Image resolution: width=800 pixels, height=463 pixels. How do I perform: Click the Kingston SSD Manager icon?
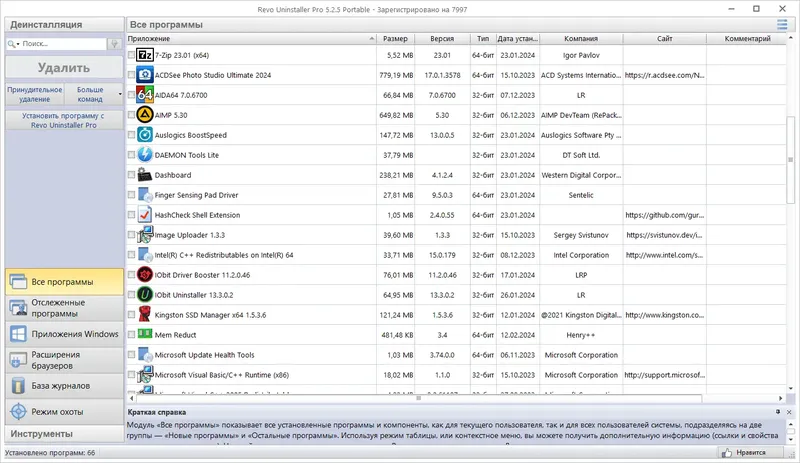[x=145, y=314]
